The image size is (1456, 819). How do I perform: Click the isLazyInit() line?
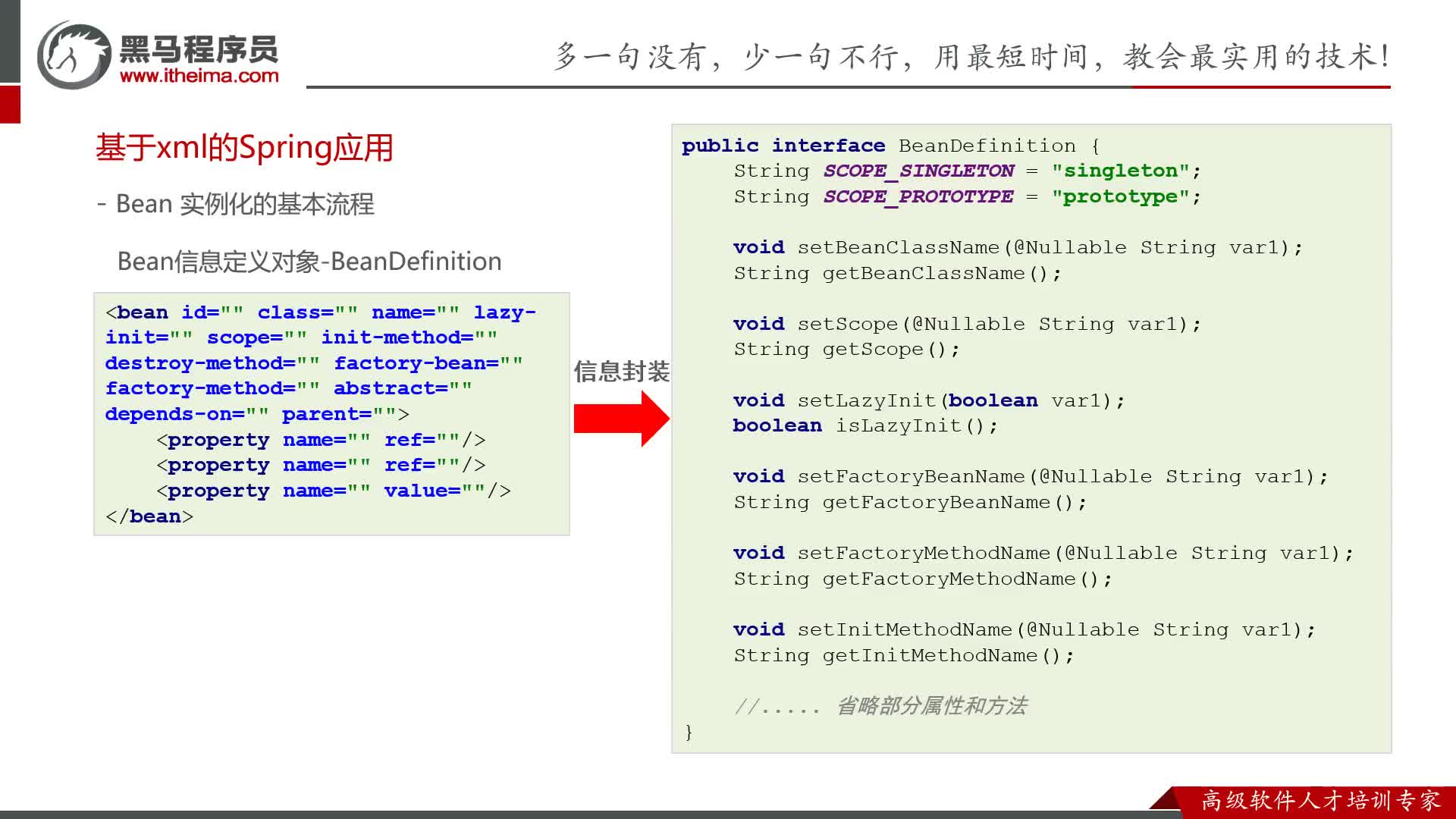coord(865,425)
